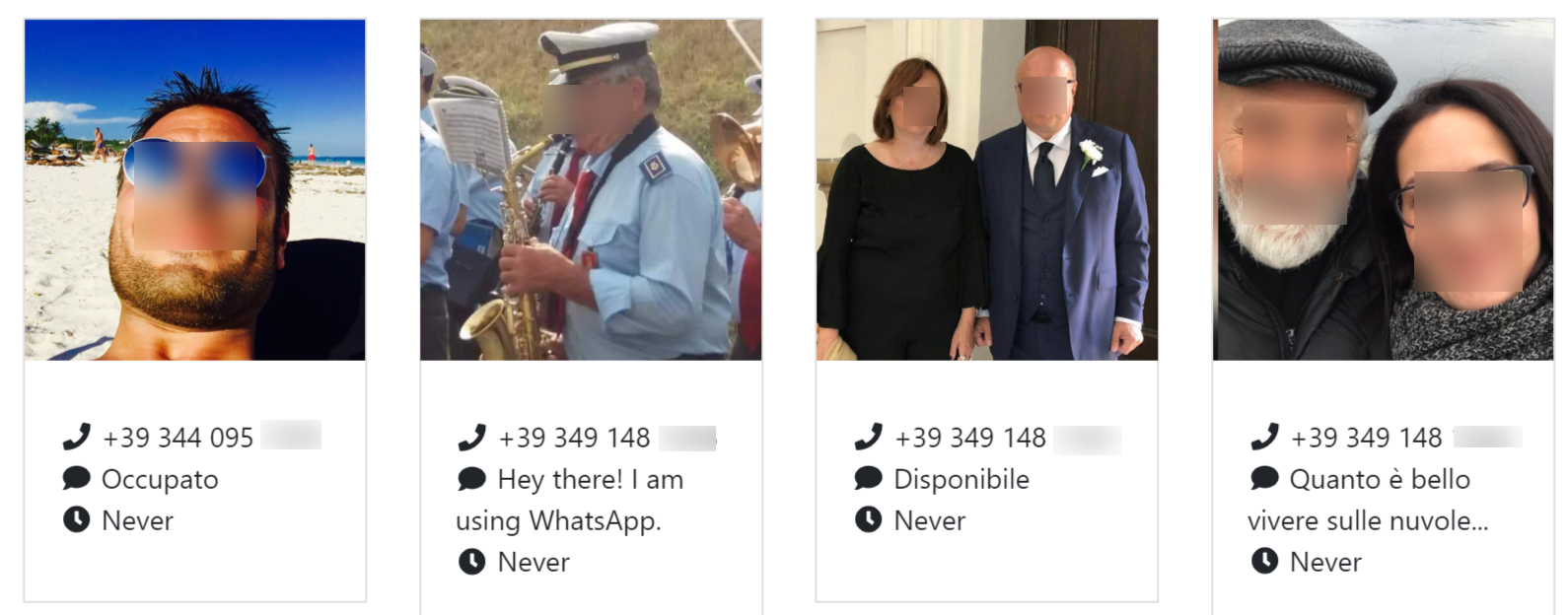
Task: Open the photo of the couple in formal wear
Action: tap(987, 190)
